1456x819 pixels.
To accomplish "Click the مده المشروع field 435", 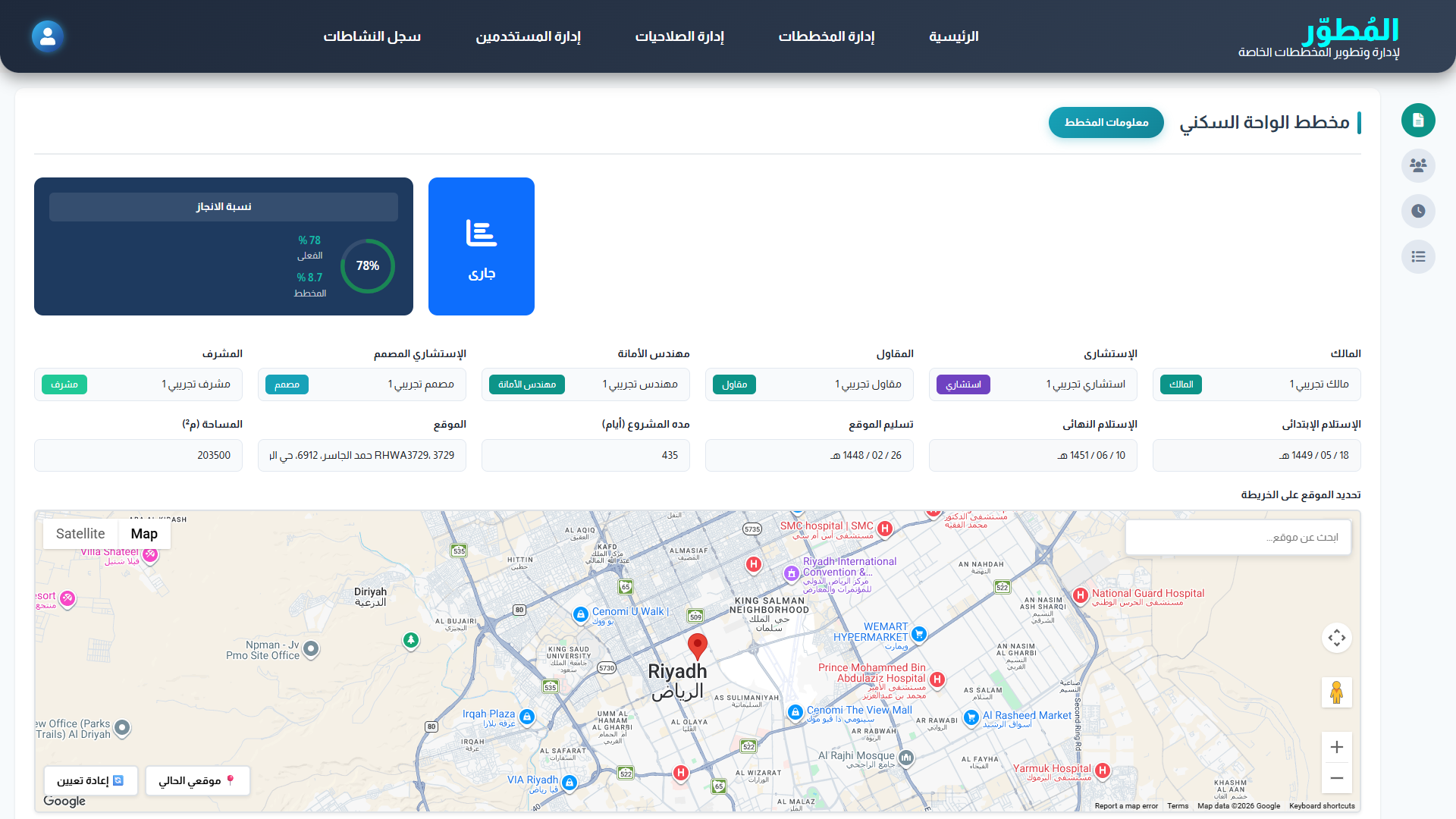I will [x=585, y=455].
